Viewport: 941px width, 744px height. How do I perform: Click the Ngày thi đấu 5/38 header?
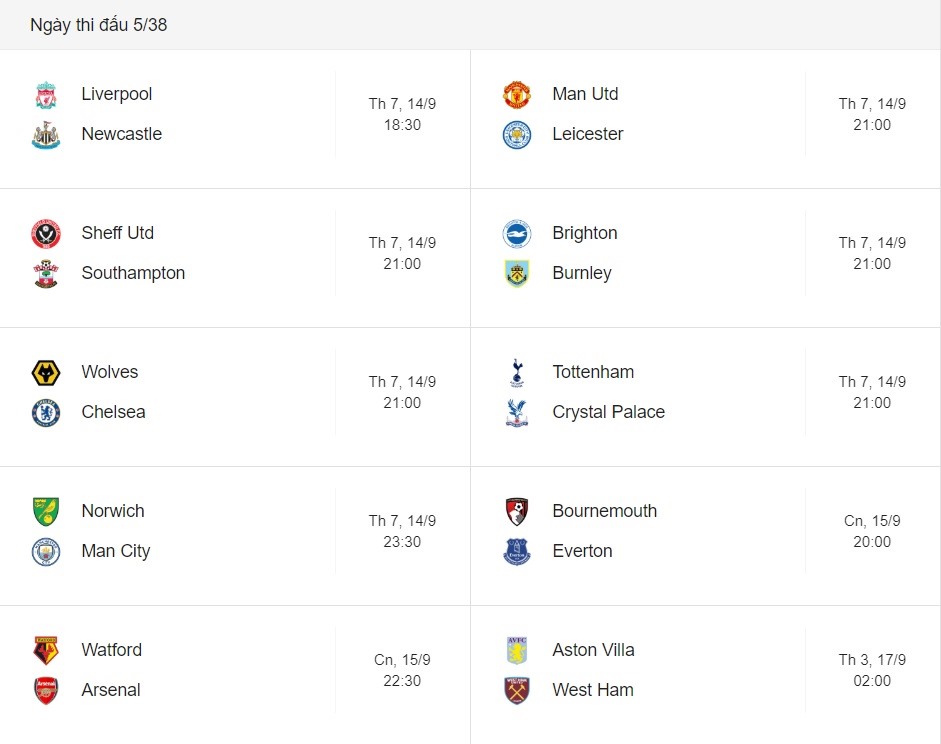98,25
